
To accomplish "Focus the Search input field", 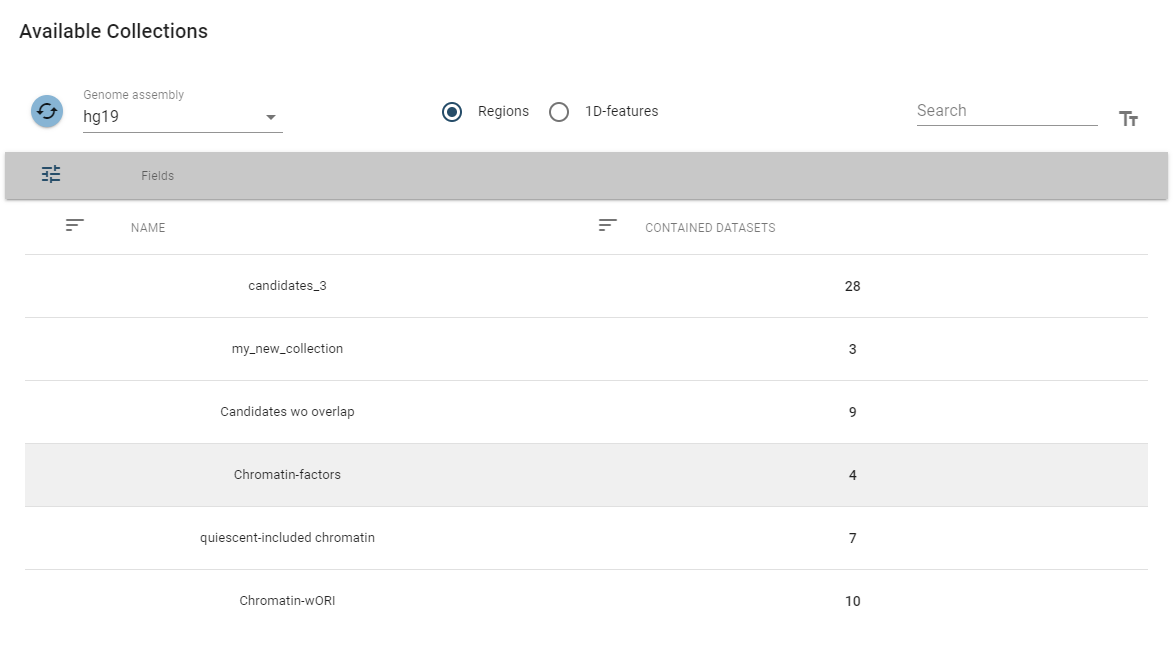I will 1006,111.
